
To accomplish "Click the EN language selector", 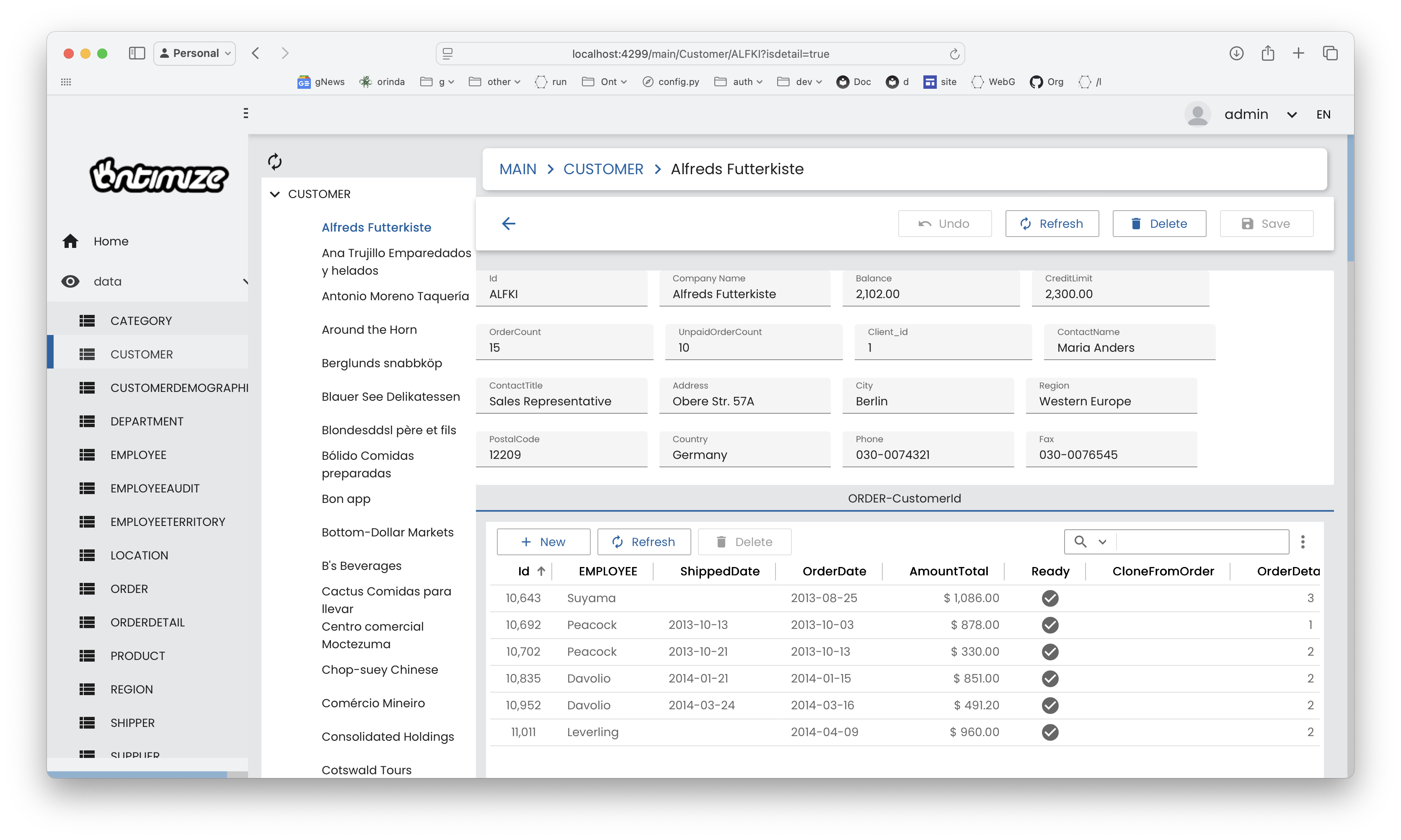I will click(1323, 115).
